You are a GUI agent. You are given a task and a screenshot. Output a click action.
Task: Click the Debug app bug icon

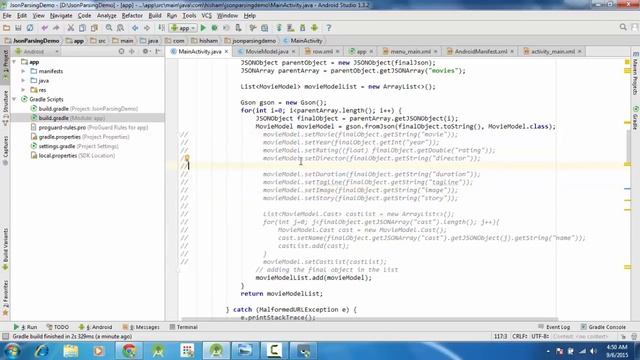pyautogui.click(x=214, y=28)
